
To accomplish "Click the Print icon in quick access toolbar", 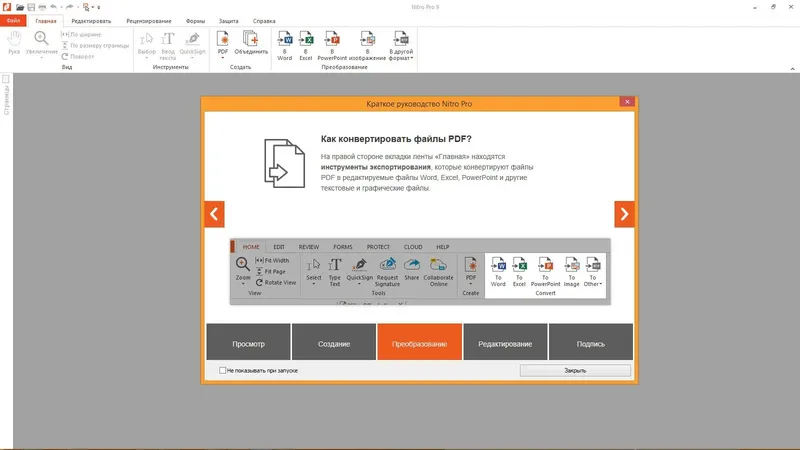I will coord(42,7).
